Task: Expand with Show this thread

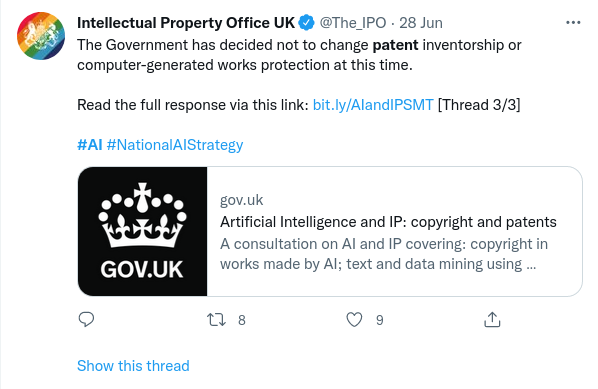Action: 133,366
